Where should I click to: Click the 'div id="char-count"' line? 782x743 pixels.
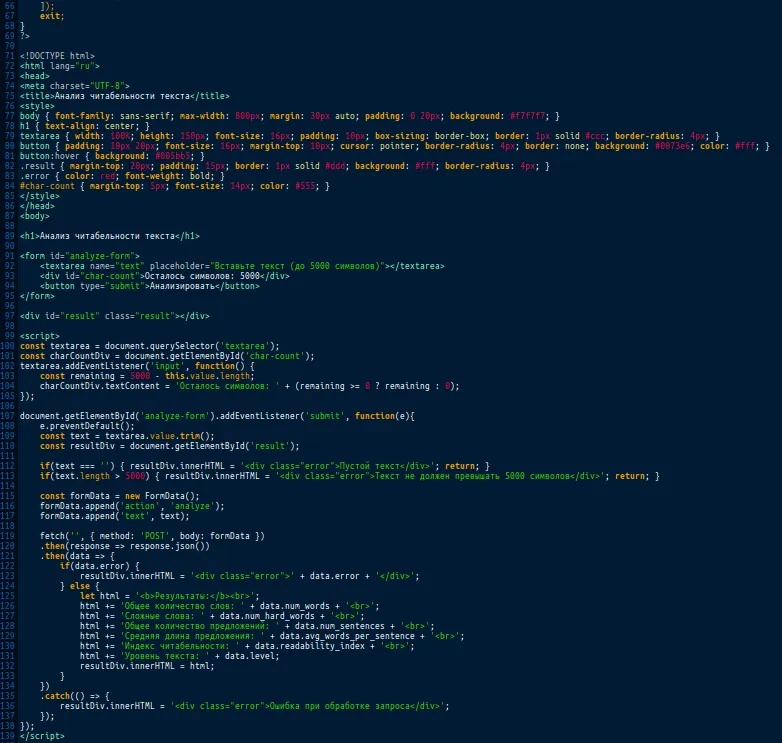coord(165,276)
